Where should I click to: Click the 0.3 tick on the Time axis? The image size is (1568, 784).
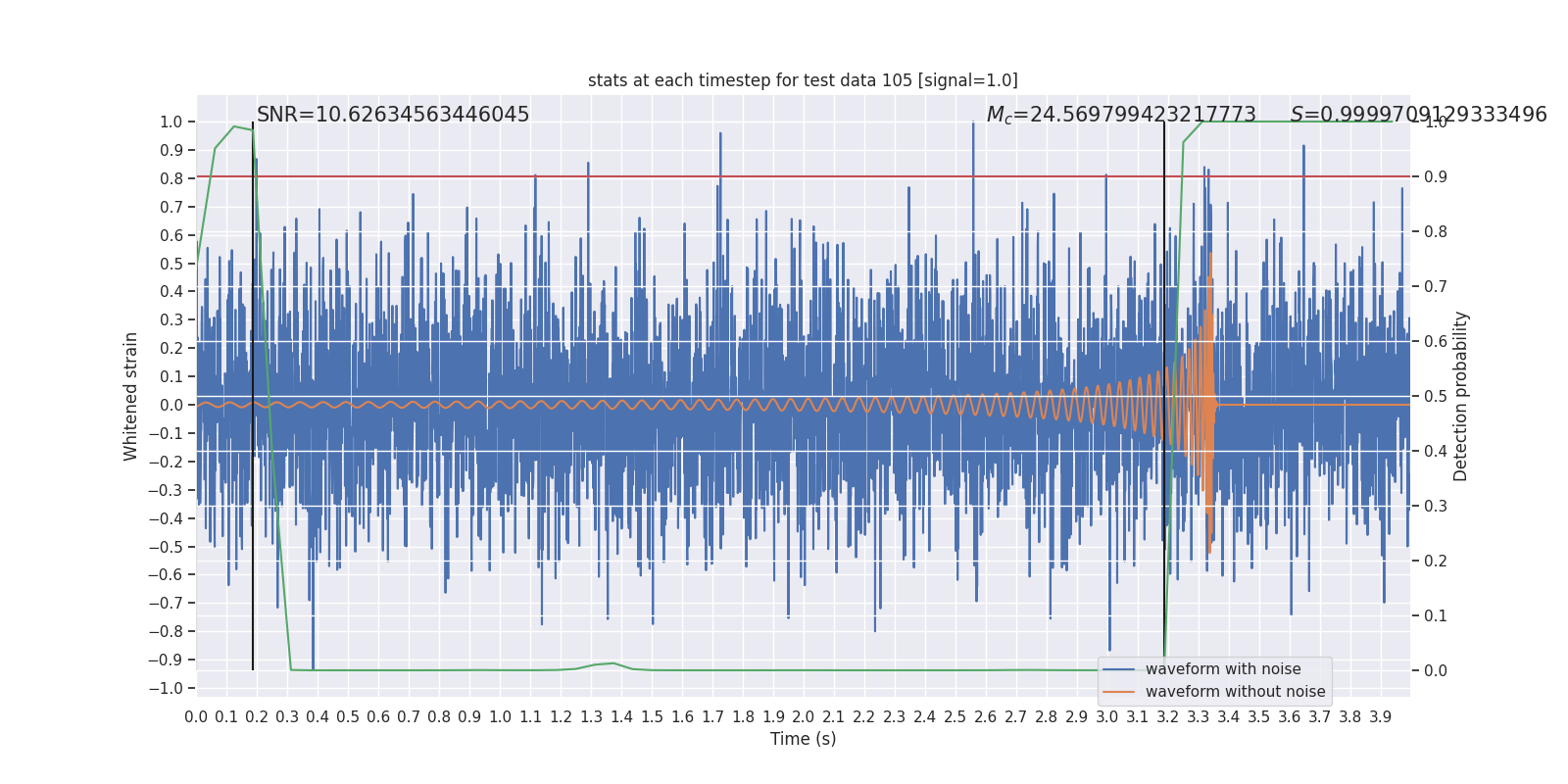pos(287,716)
